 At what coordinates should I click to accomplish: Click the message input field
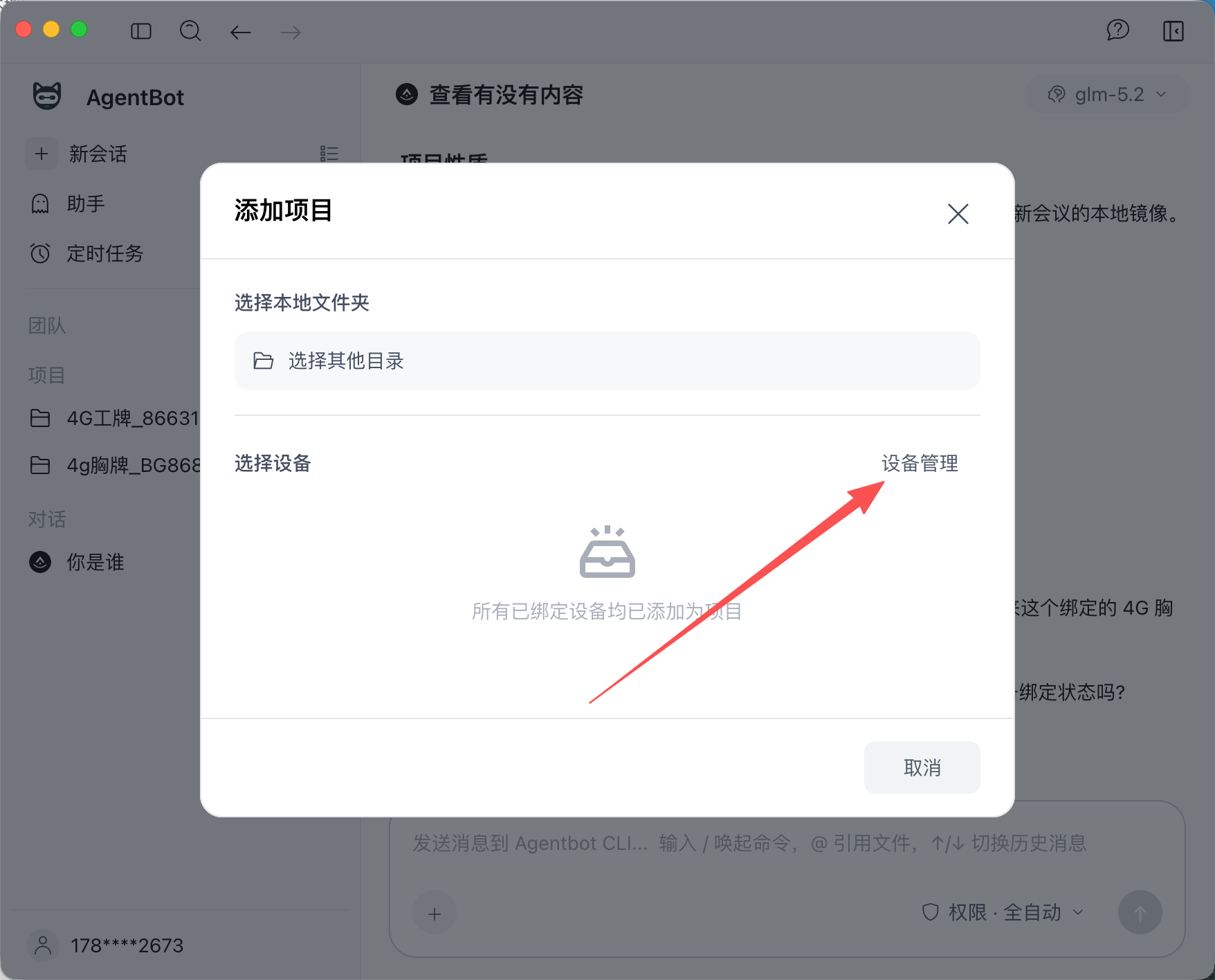[750, 843]
